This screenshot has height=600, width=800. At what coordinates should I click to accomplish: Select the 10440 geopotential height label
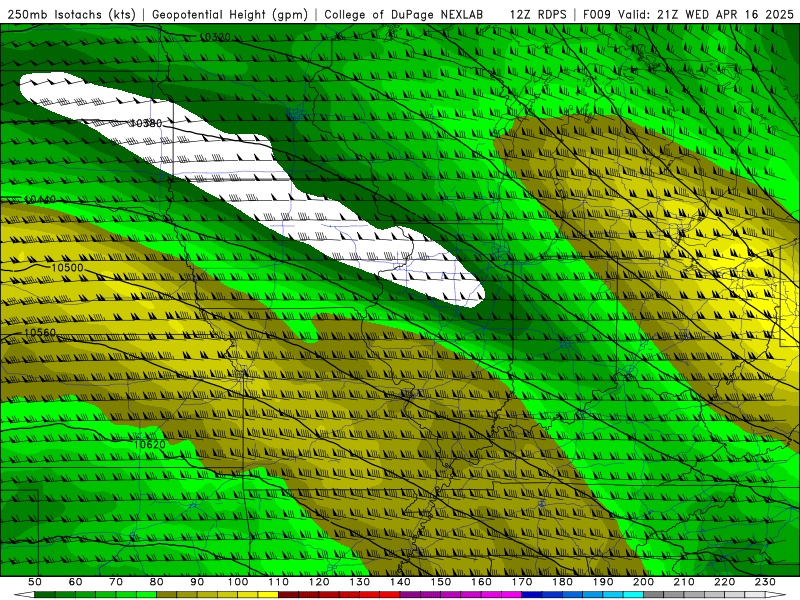pyautogui.click(x=40, y=199)
